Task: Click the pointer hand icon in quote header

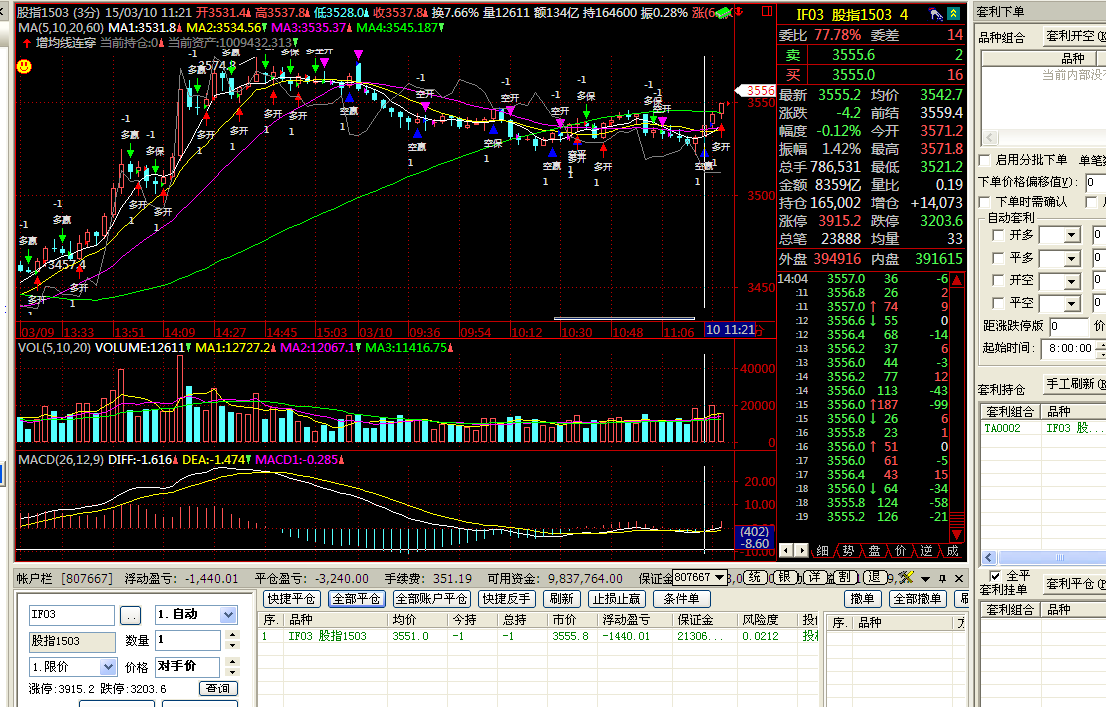Action: pos(935,13)
